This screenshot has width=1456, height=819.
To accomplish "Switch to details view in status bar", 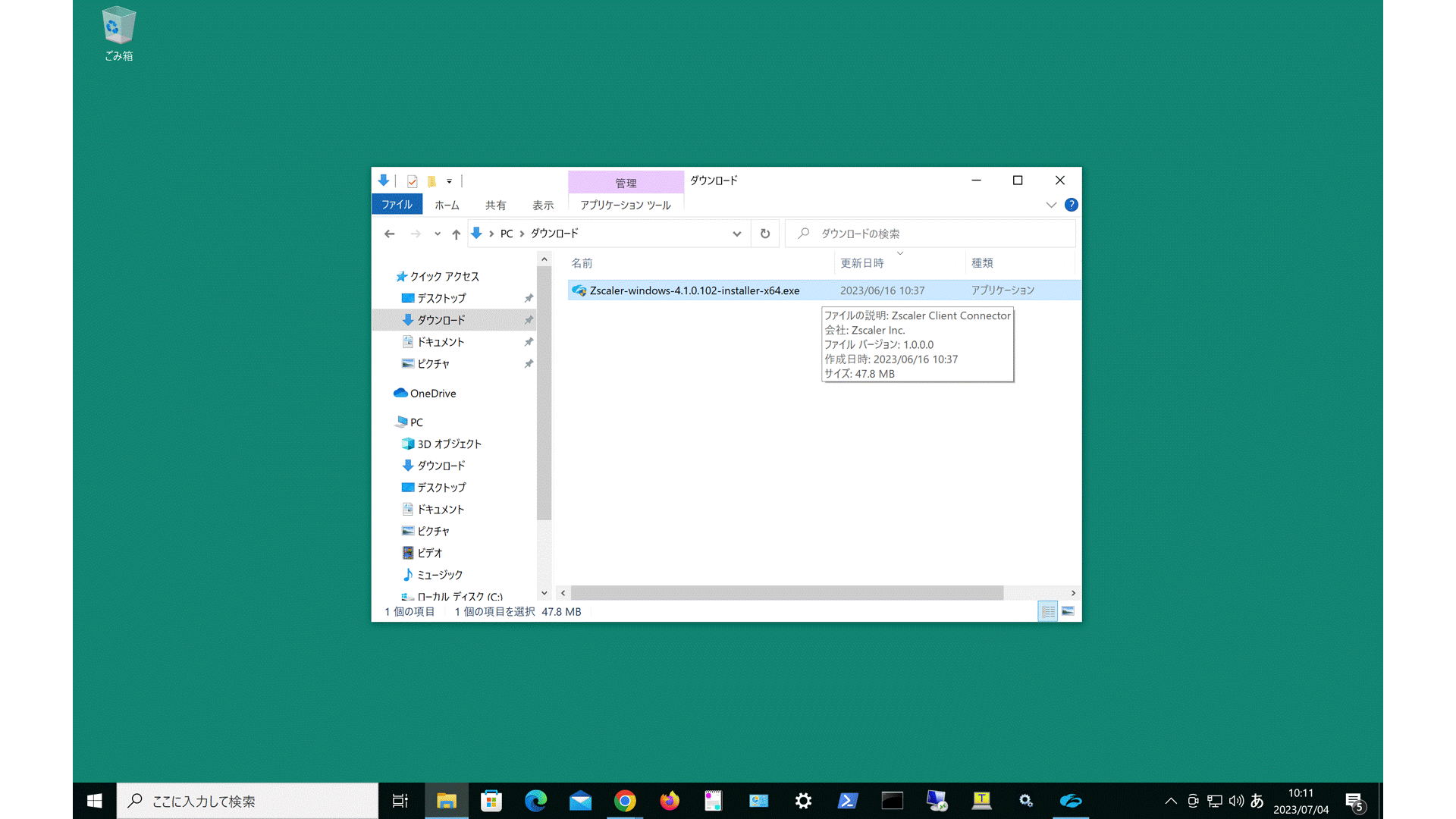I will 1047,611.
